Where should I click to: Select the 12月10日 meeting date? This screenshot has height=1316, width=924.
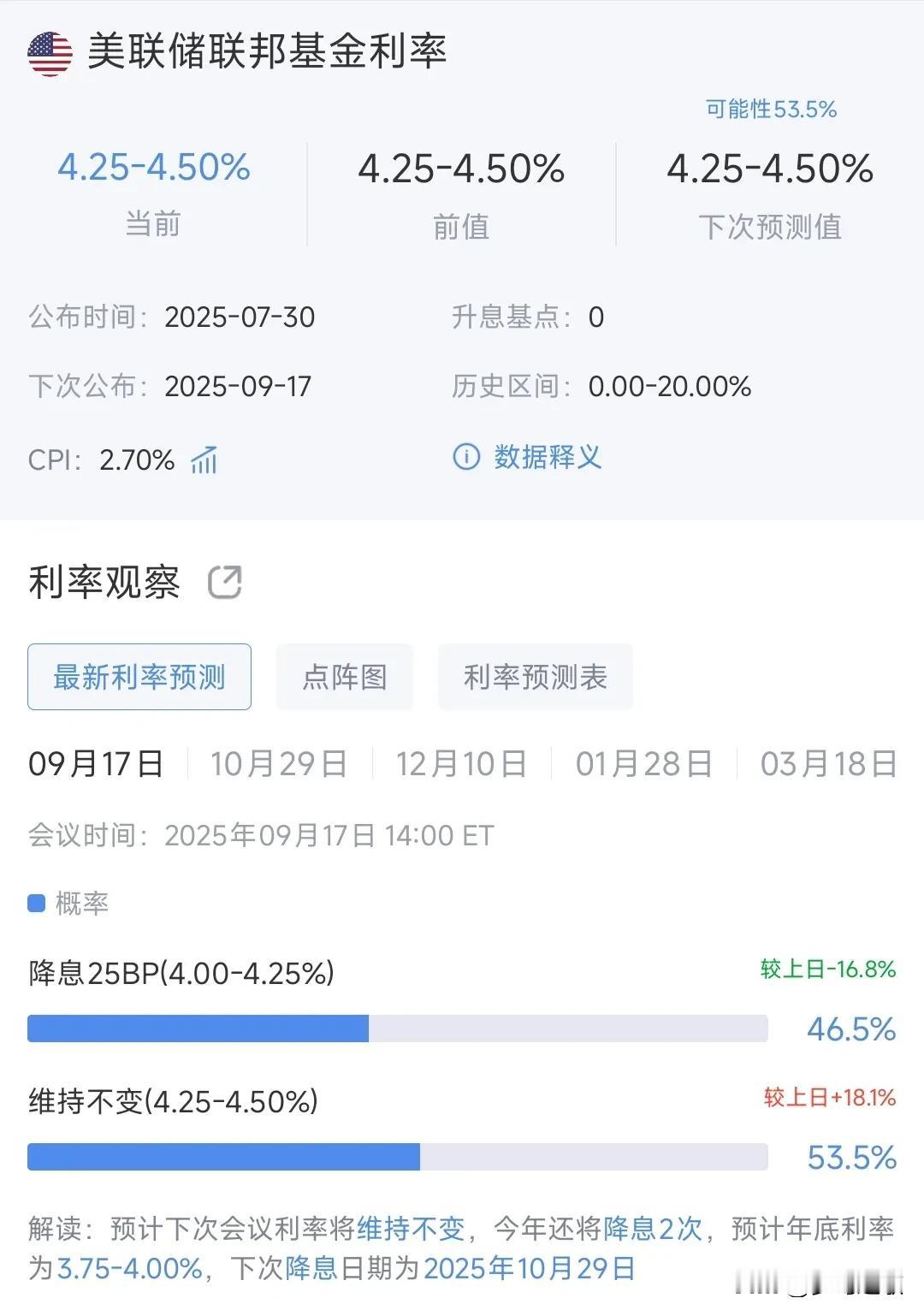461,763
